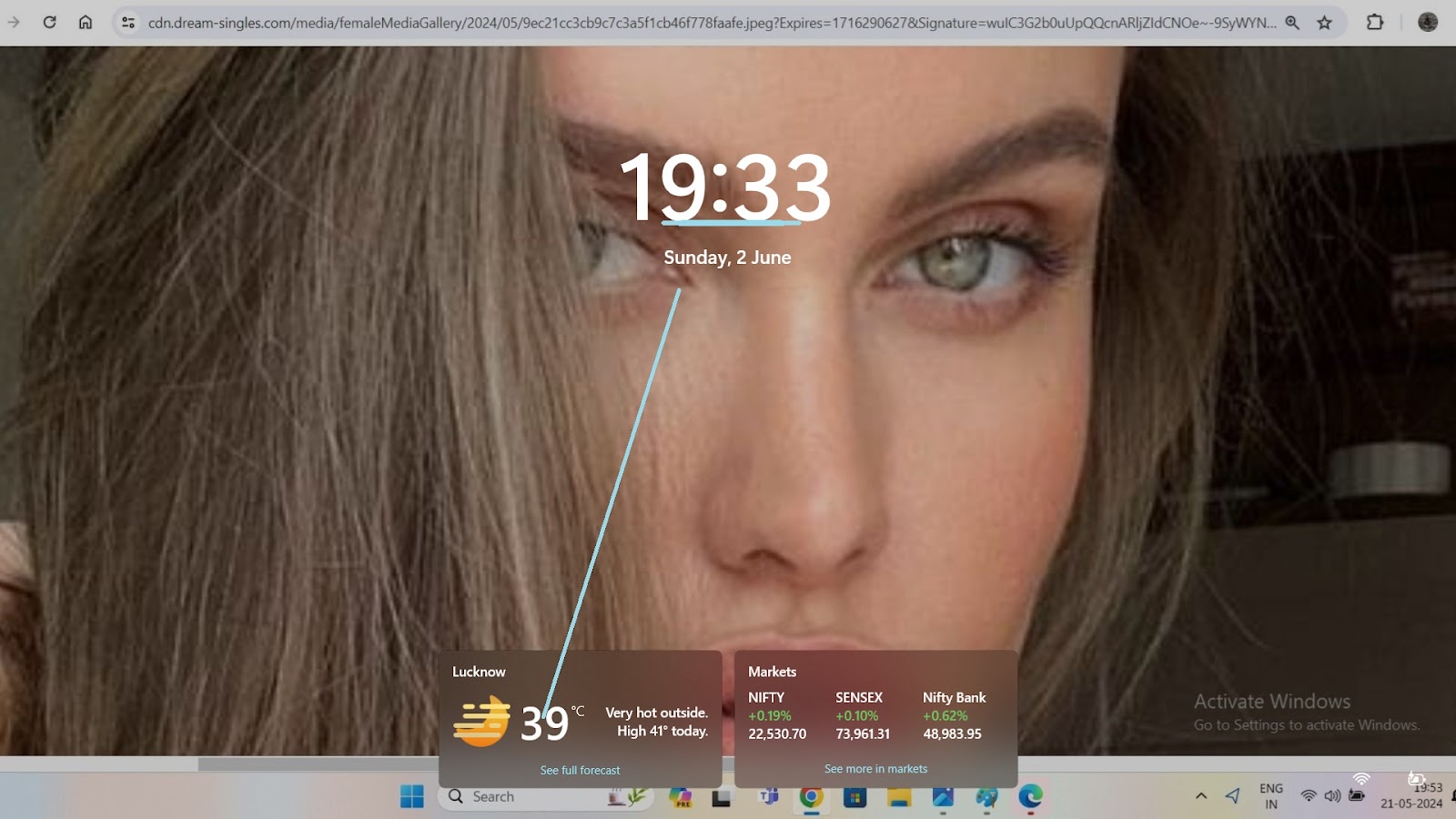
Task: Expand the hidden system tray icons chevron
Action: 1201,796
